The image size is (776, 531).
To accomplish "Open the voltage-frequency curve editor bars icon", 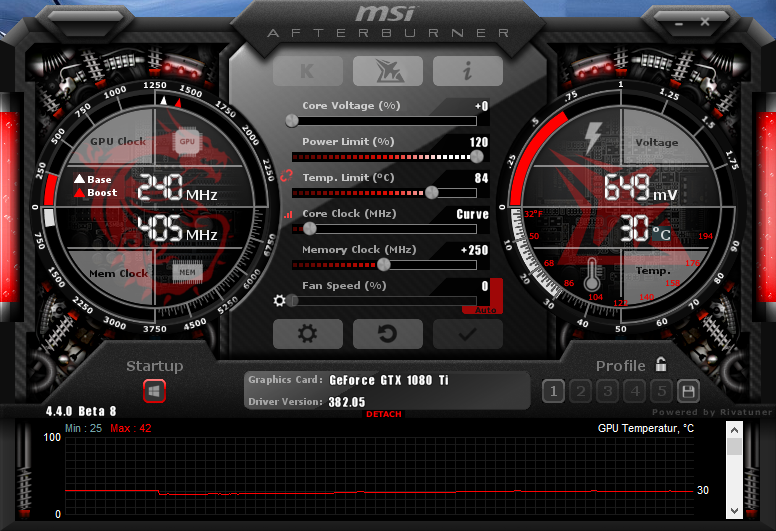I will [x=288, y=215].
